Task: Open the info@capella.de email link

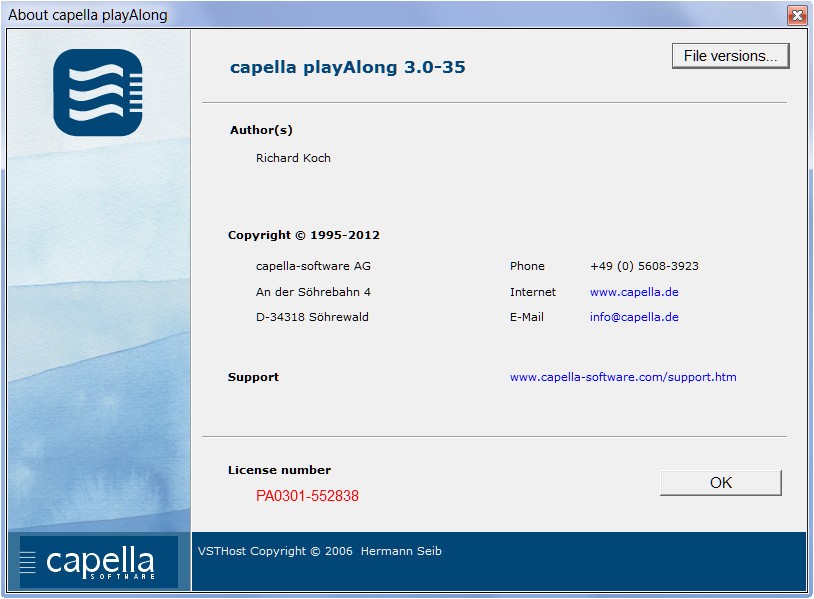Action: point(634,317)
